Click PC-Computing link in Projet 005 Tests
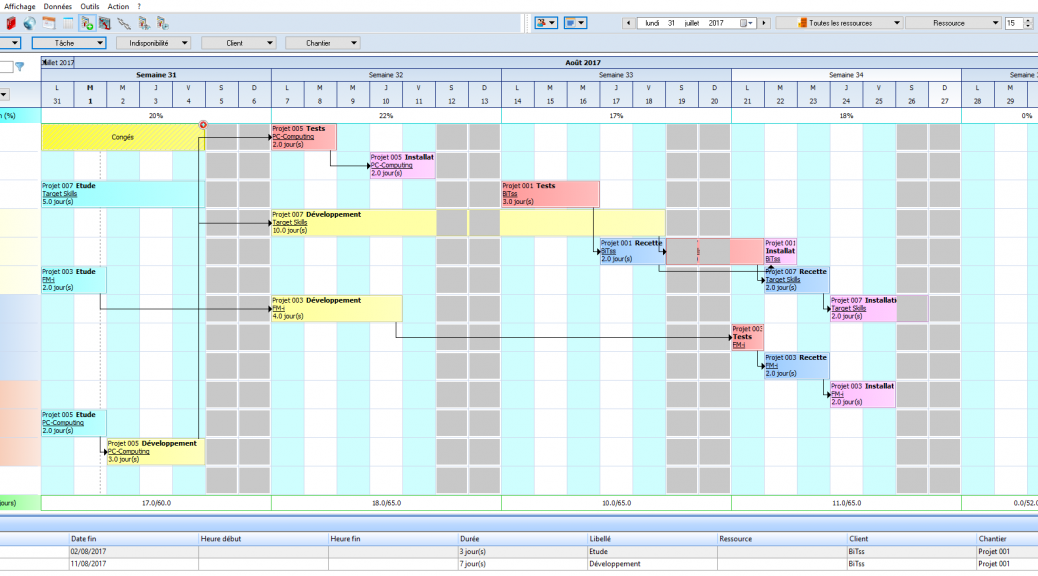The height and width of the screenshot is (576, 1038). pyautogui.click(x=293, y=137)
